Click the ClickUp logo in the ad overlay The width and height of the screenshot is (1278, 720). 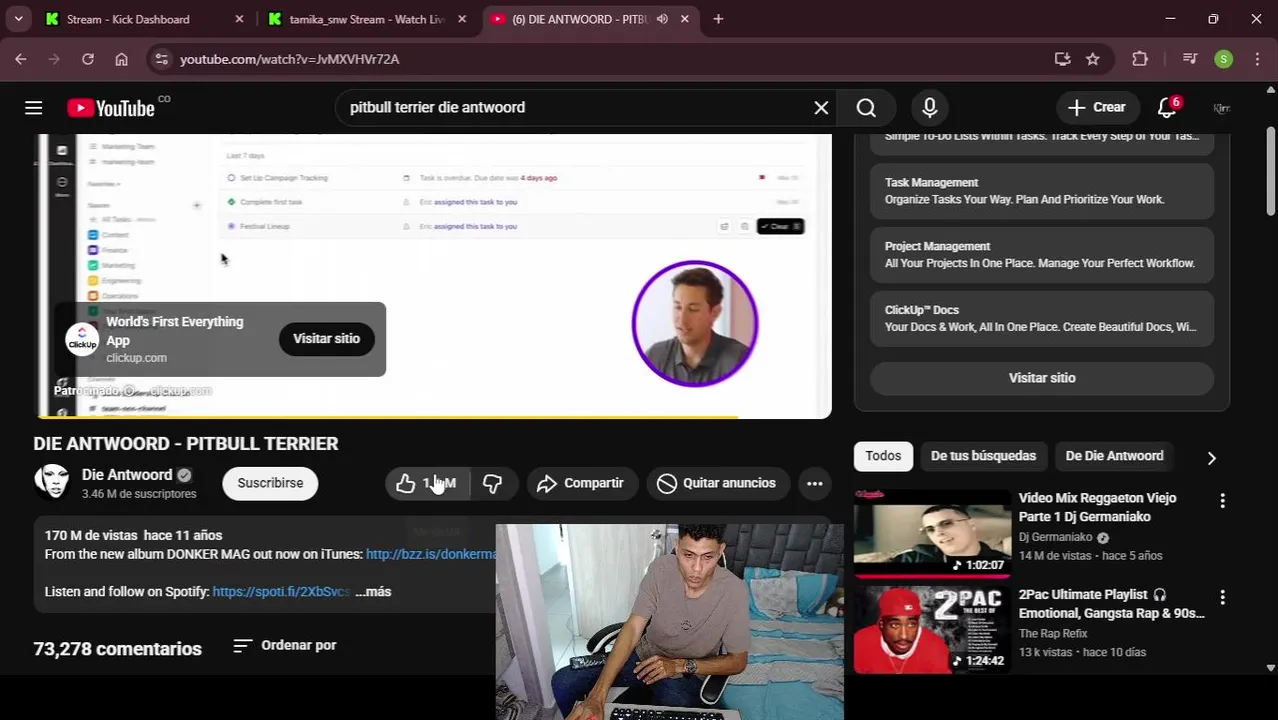point(82,339)
